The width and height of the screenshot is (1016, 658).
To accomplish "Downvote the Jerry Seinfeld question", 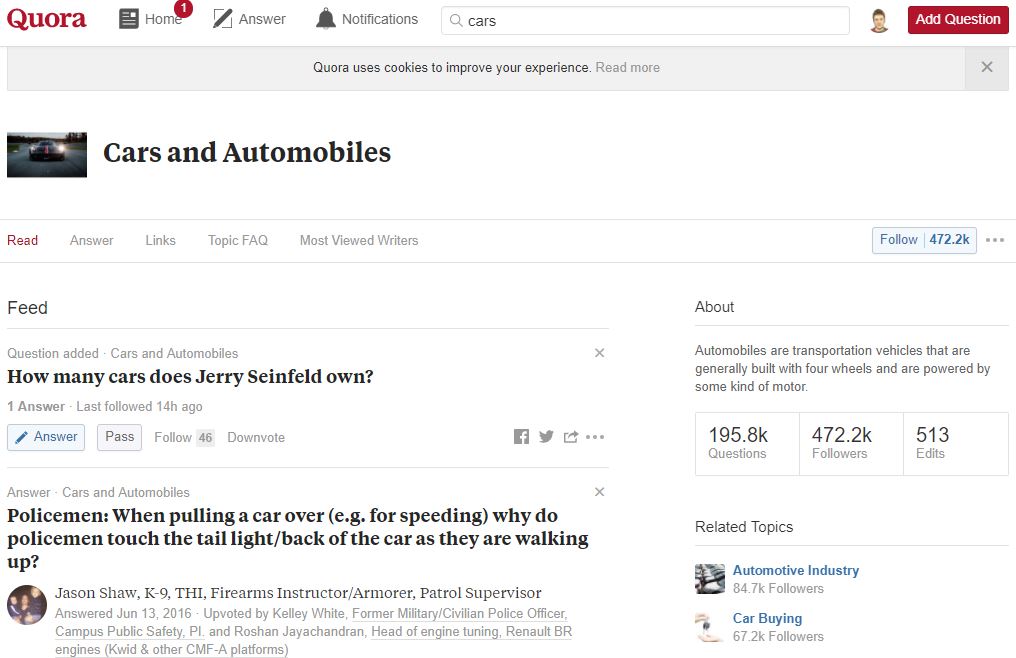I will click(x=256, y=438).
